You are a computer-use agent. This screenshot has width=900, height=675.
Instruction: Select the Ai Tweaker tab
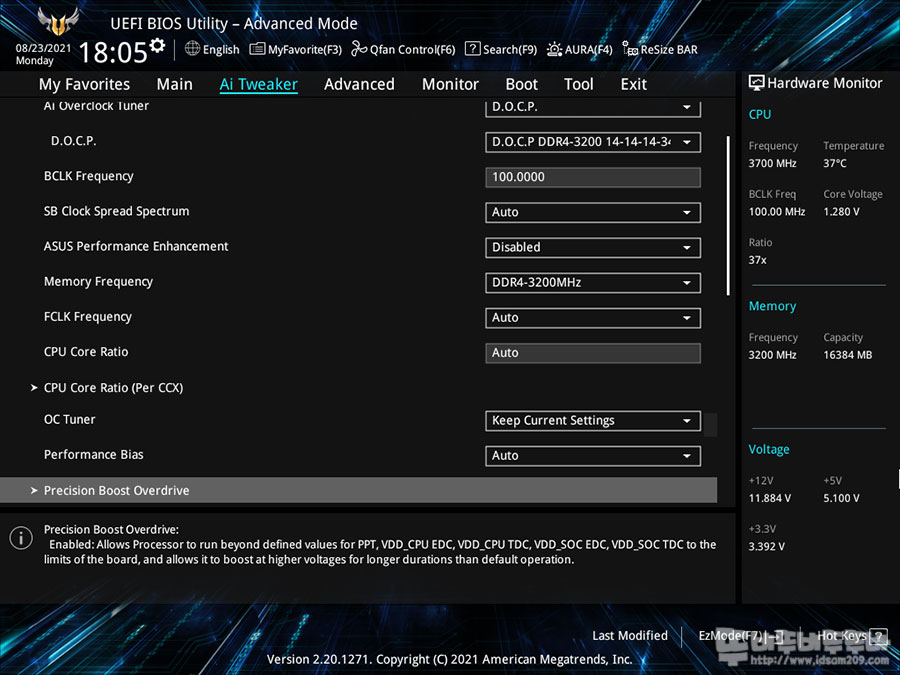click(258, 84)
